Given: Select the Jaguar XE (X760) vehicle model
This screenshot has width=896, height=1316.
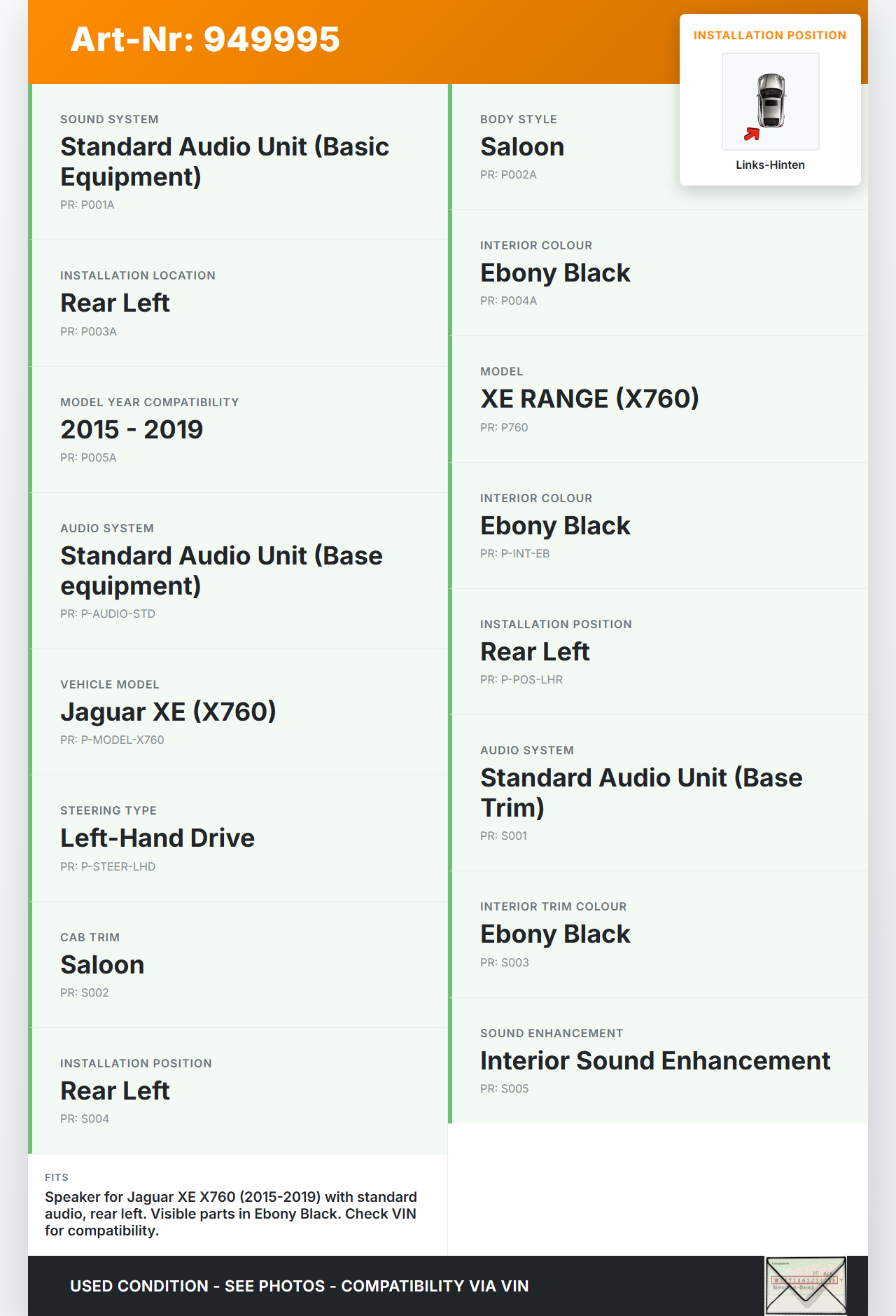Looking at the screenshot, I should pyautogui.click(x=168, y=712).
